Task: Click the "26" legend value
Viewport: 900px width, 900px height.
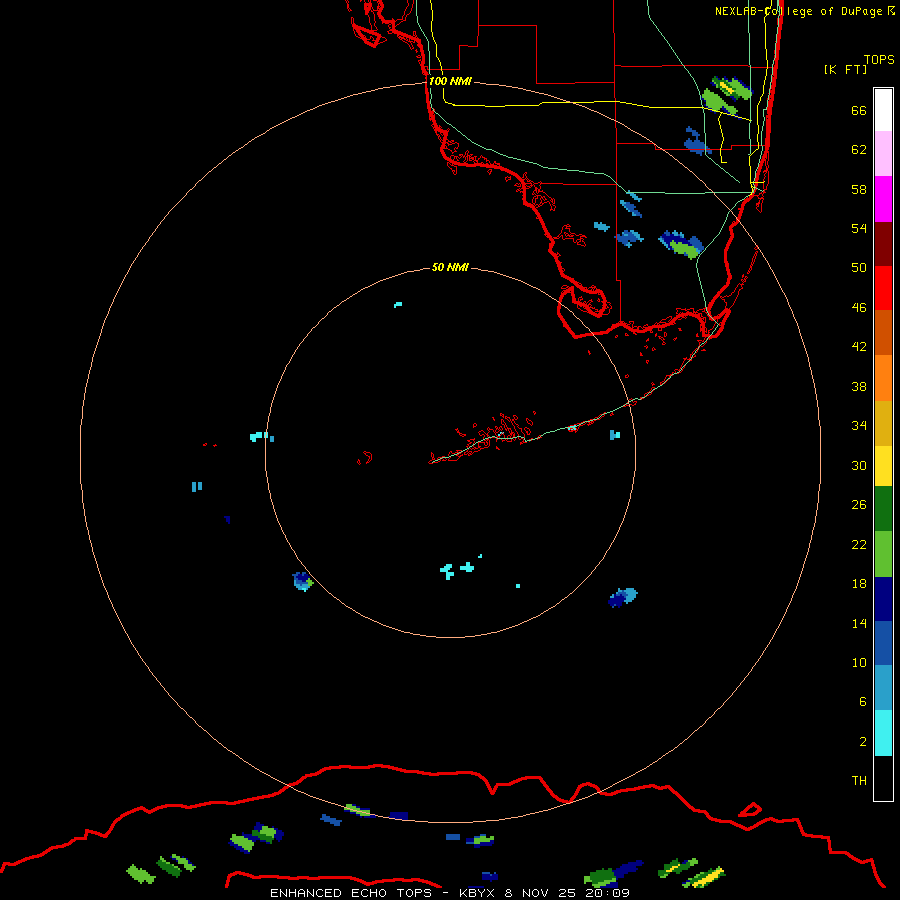Action: pos(859,505)
